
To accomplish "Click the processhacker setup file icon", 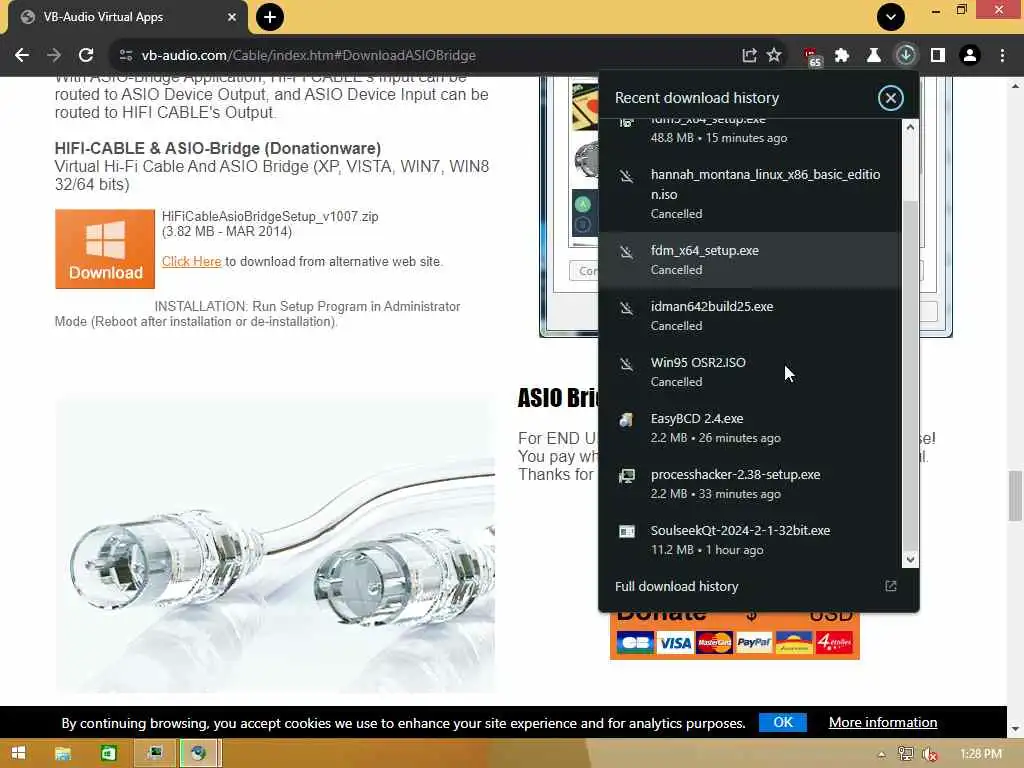I will click(626, 475).
